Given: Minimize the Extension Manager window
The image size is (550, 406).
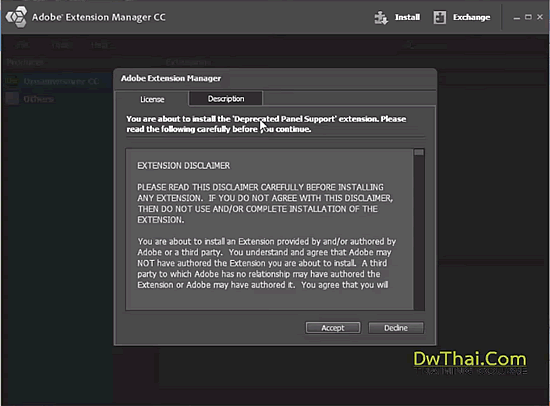Looking at the screenshot, I should (517, 18).
